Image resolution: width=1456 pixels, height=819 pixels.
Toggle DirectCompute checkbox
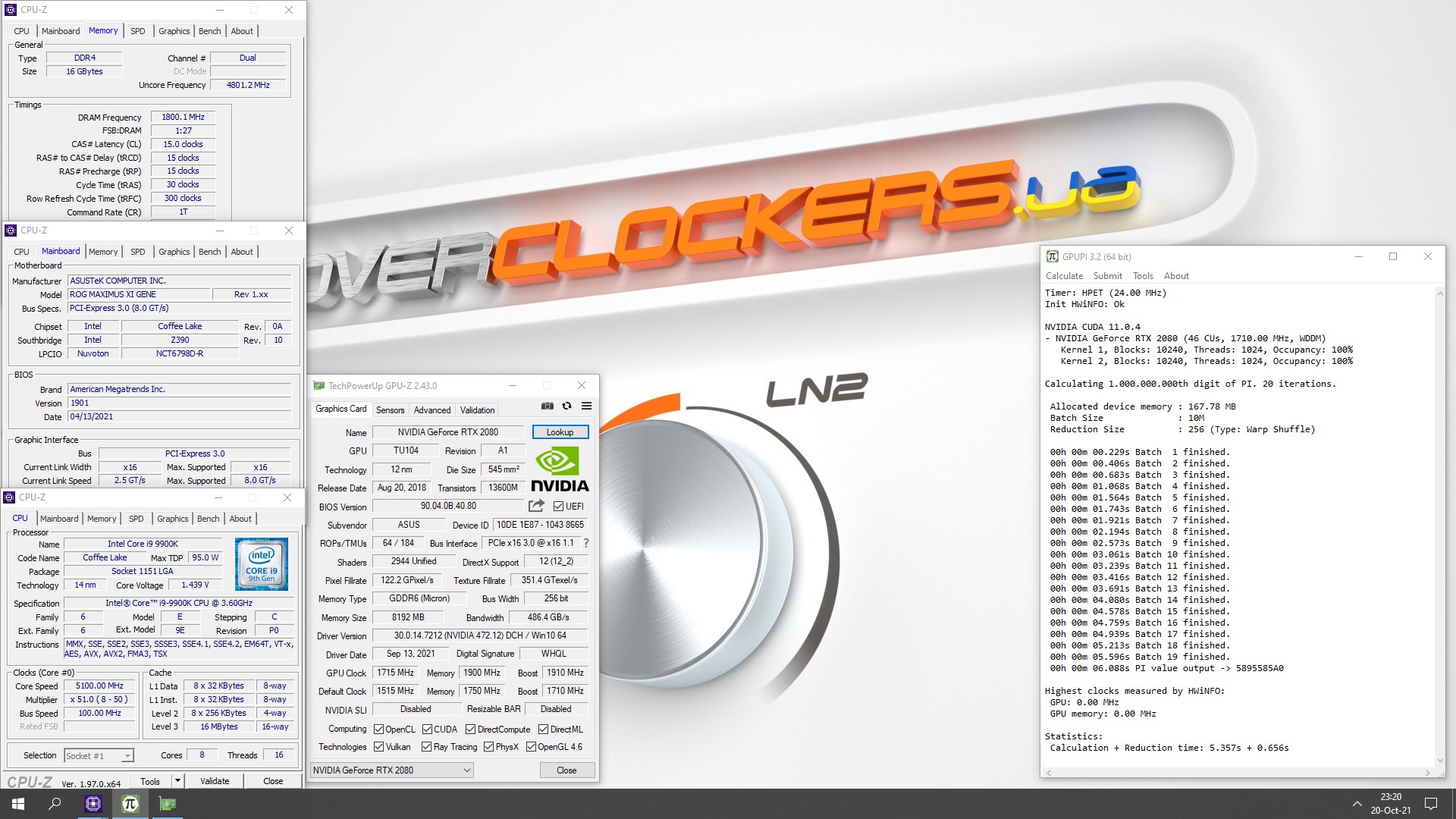470,730
